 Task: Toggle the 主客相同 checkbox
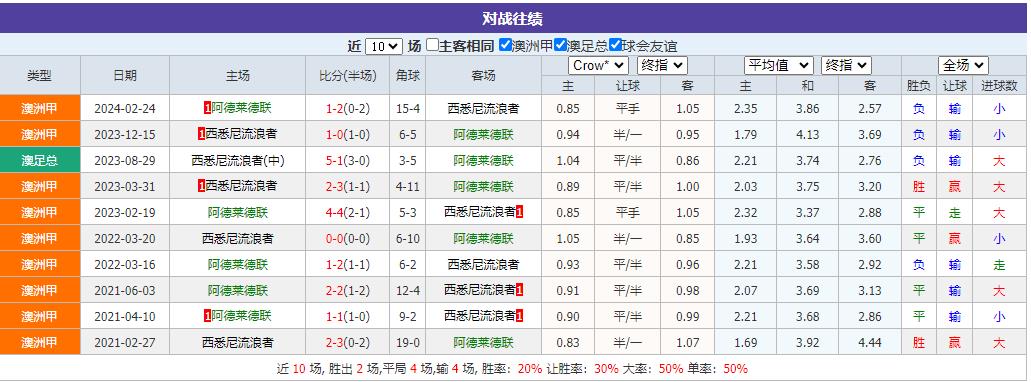tap(432, 45)
